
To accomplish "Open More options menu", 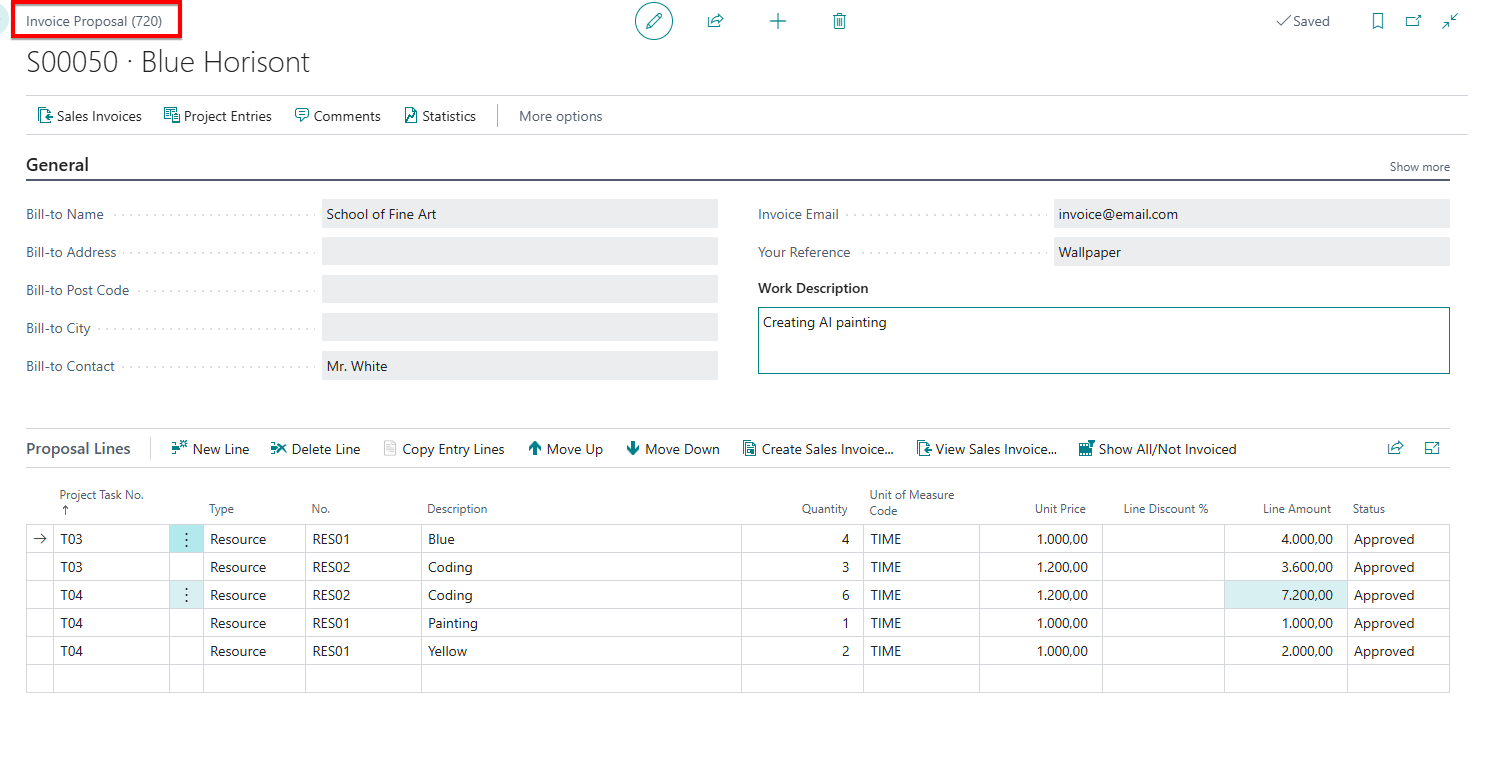I will pyautogui.click(x=560, y=116).
